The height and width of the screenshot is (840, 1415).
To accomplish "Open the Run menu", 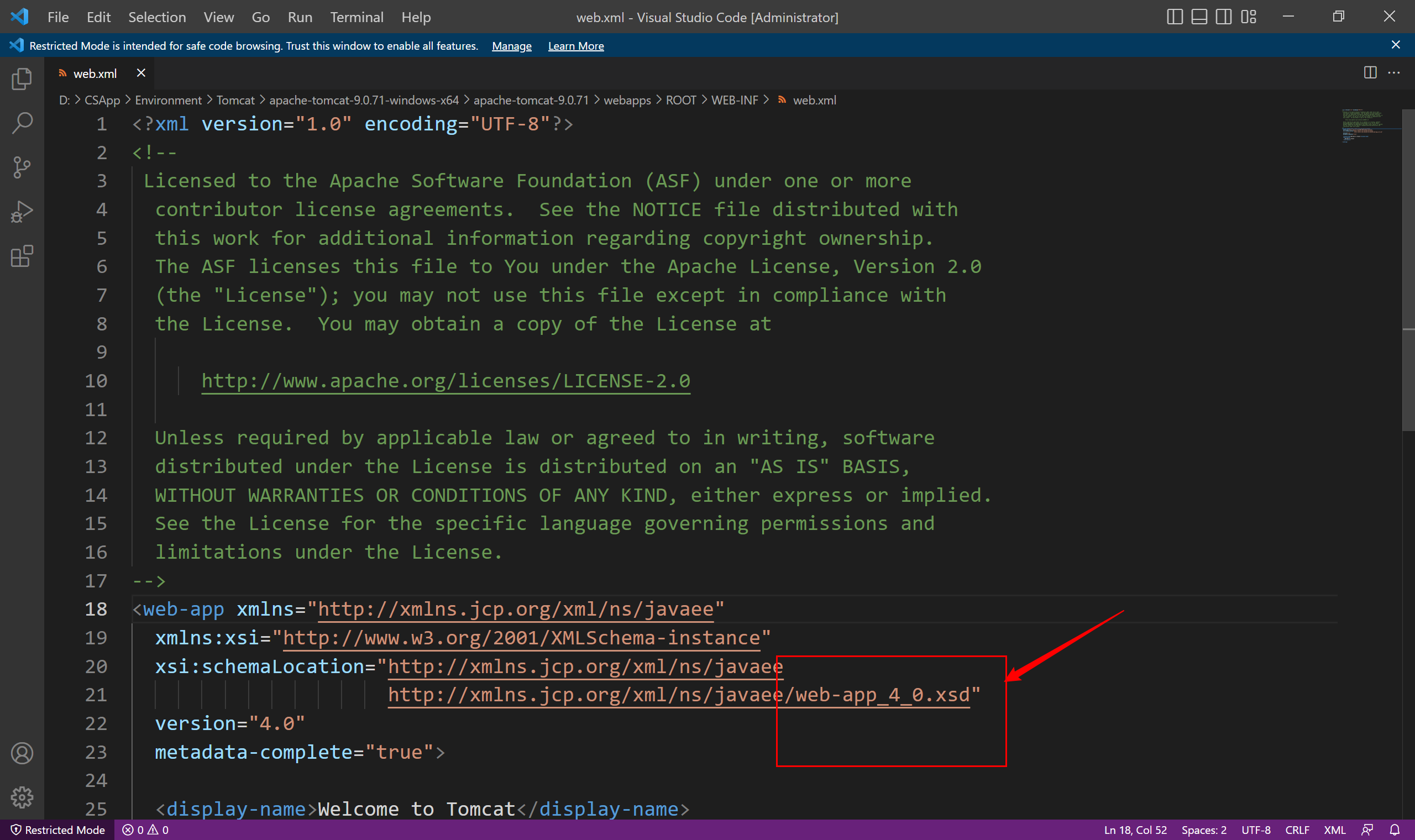I will tap(300, 17).
